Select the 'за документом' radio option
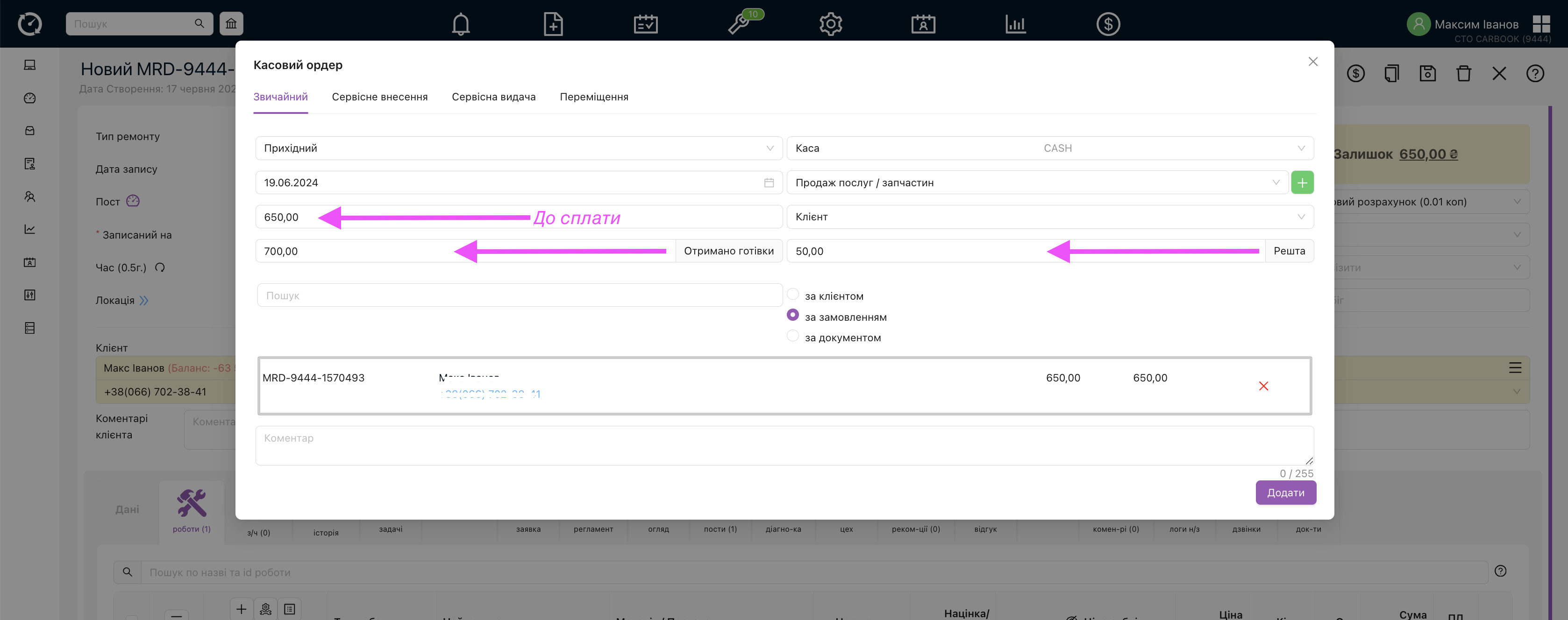 pos(792,336)
